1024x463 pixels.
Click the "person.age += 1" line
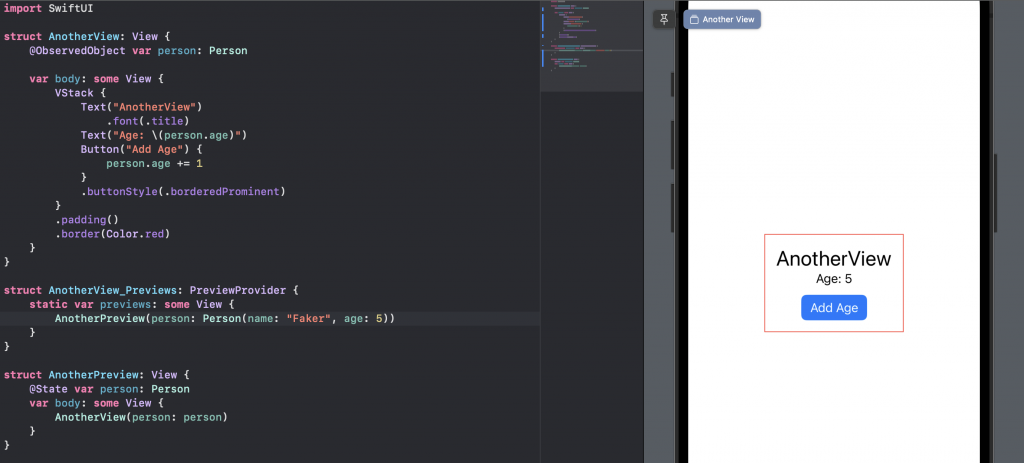(x=155, y=163)
